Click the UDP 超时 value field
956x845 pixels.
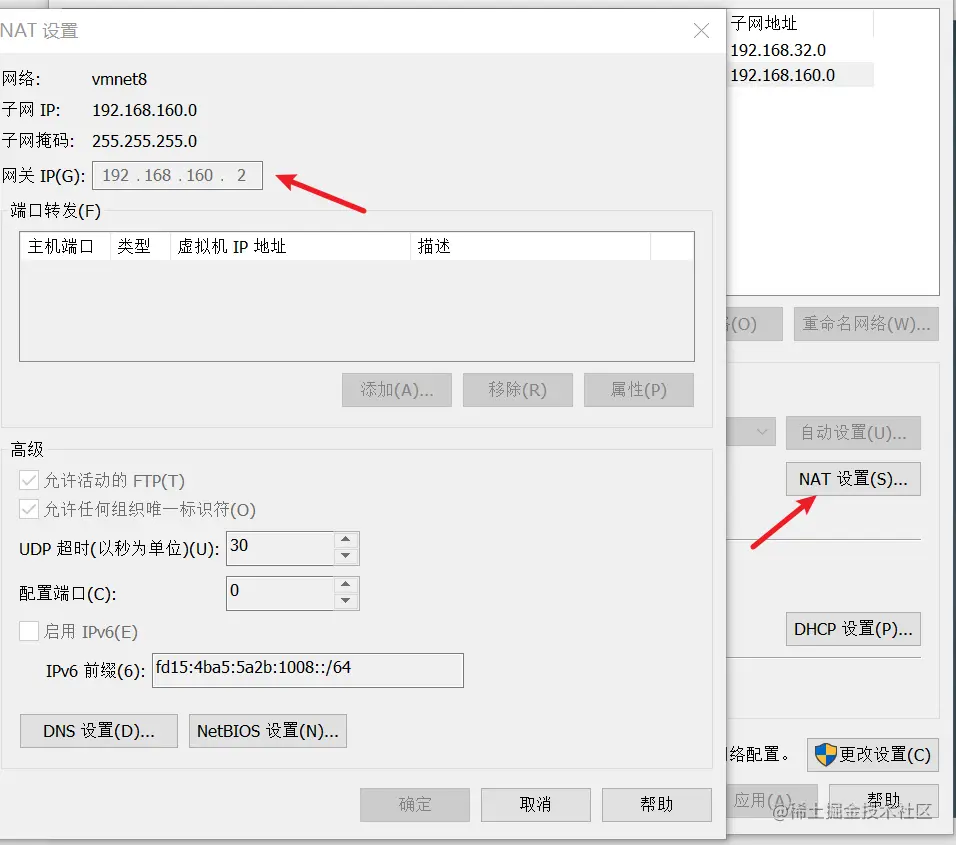point(280,548)
